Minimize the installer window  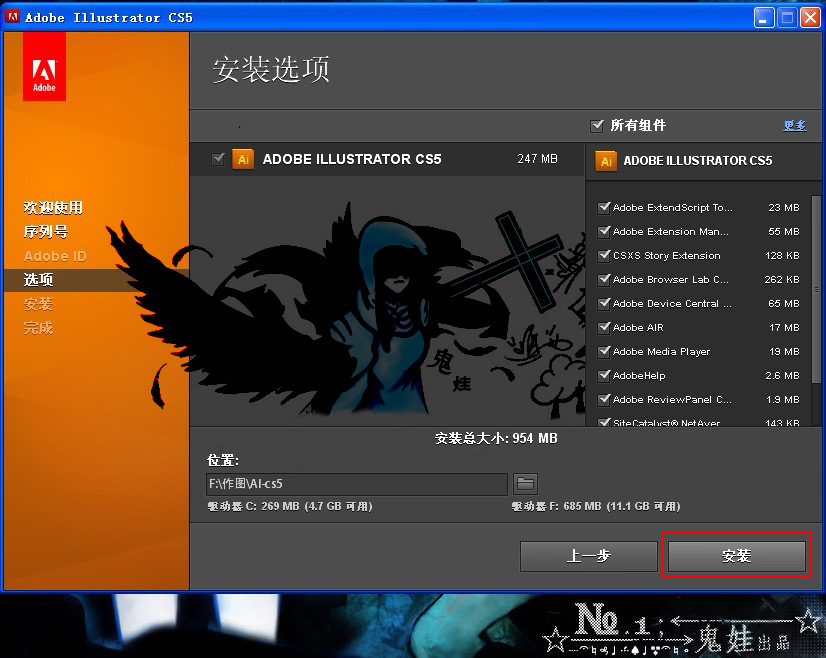coord(764,18)
